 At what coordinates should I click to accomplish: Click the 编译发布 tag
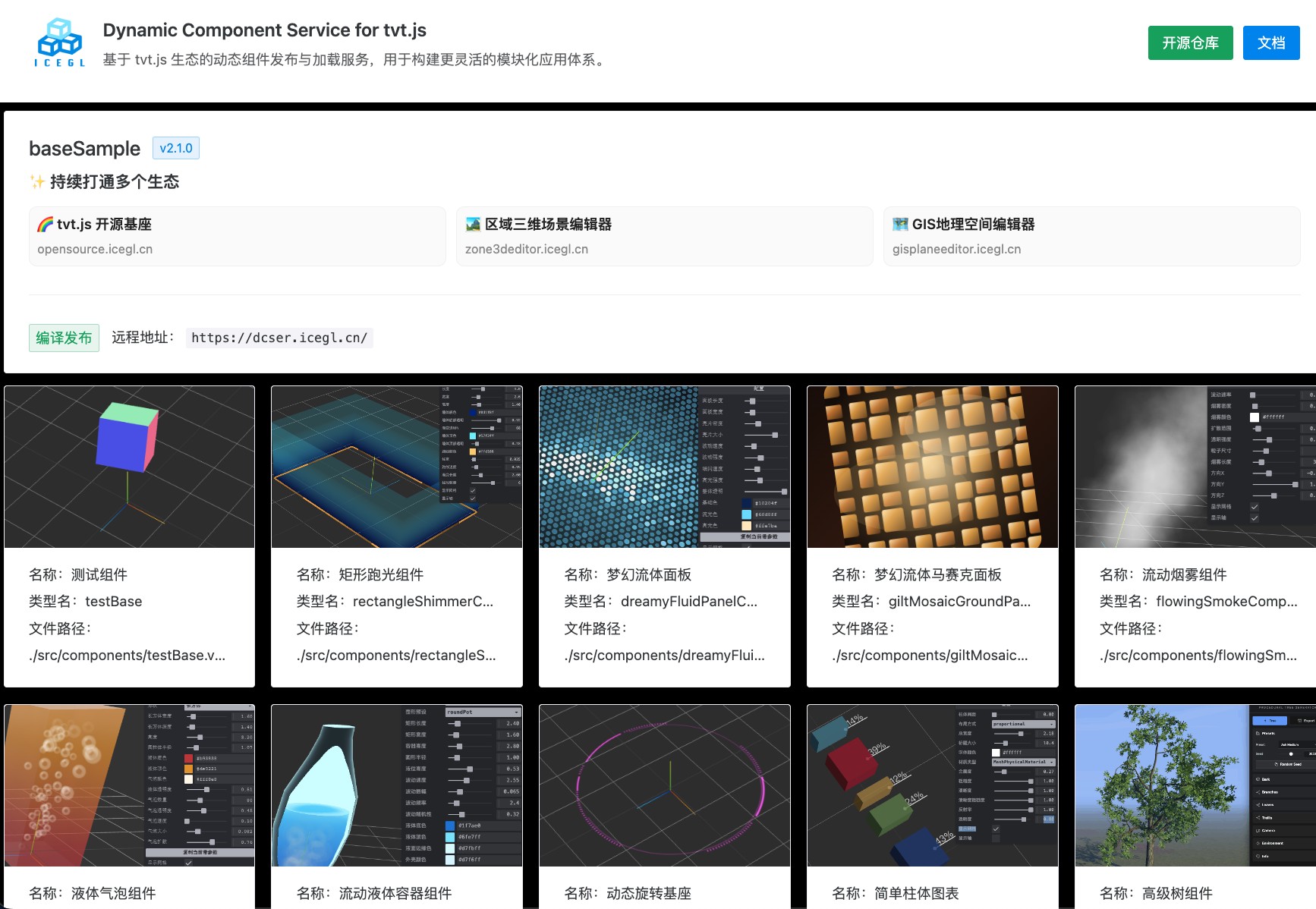pyautogui.click(x=64, y=338)
